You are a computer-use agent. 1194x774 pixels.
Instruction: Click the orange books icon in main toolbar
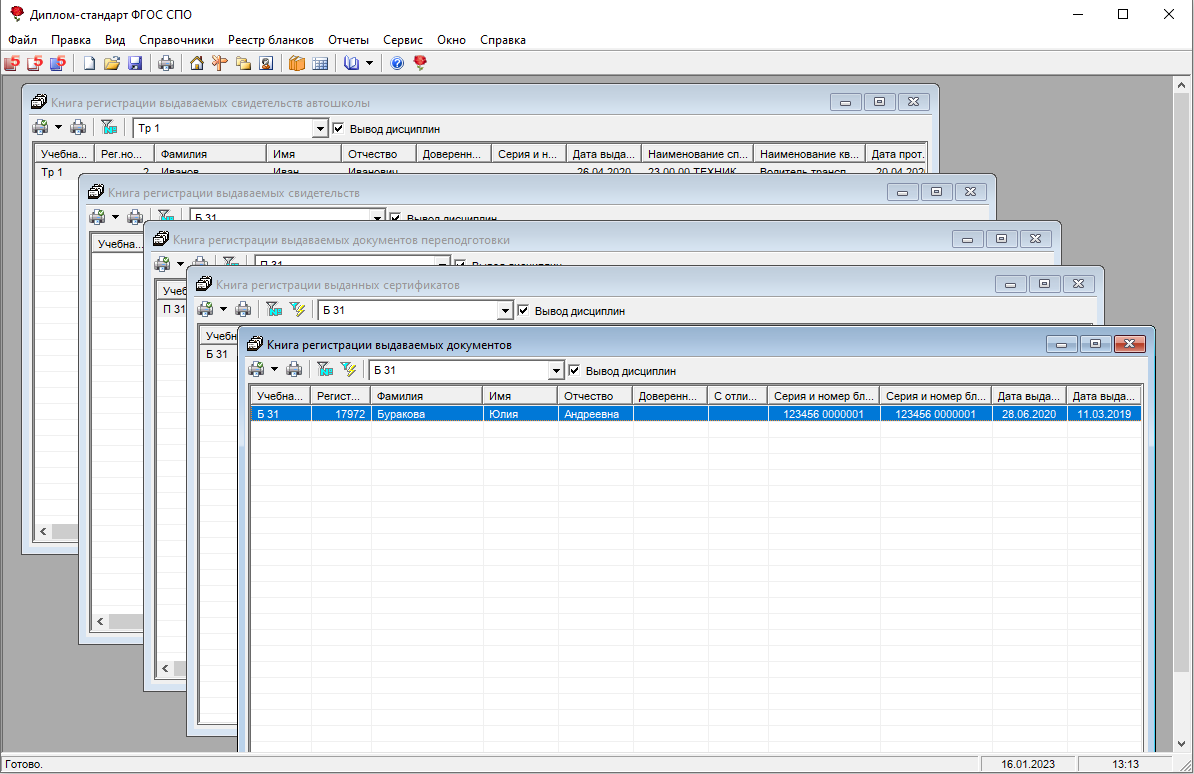pos(297,64)
